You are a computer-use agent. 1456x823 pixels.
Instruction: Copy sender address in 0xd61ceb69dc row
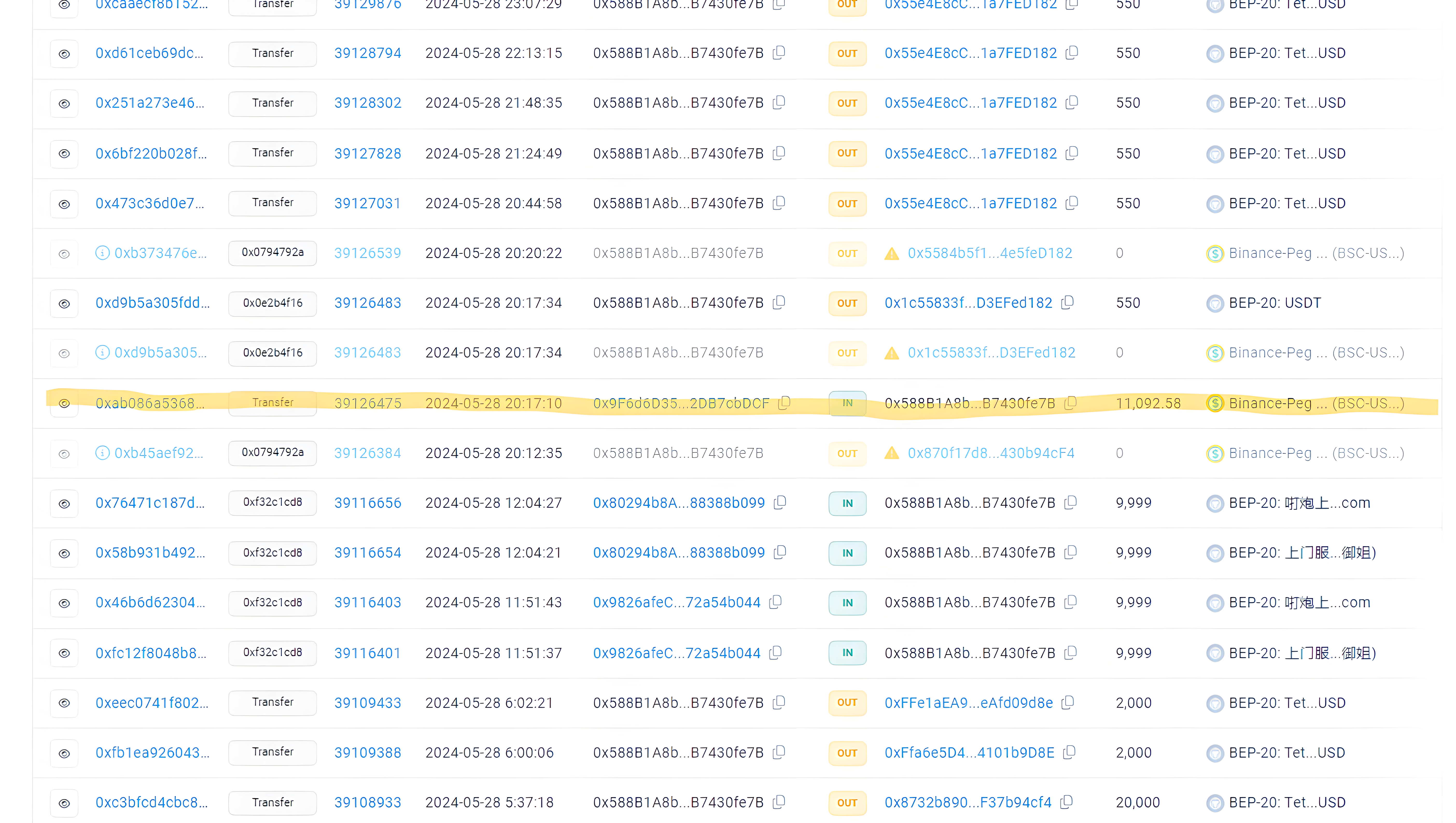click(x=779, y=53)
